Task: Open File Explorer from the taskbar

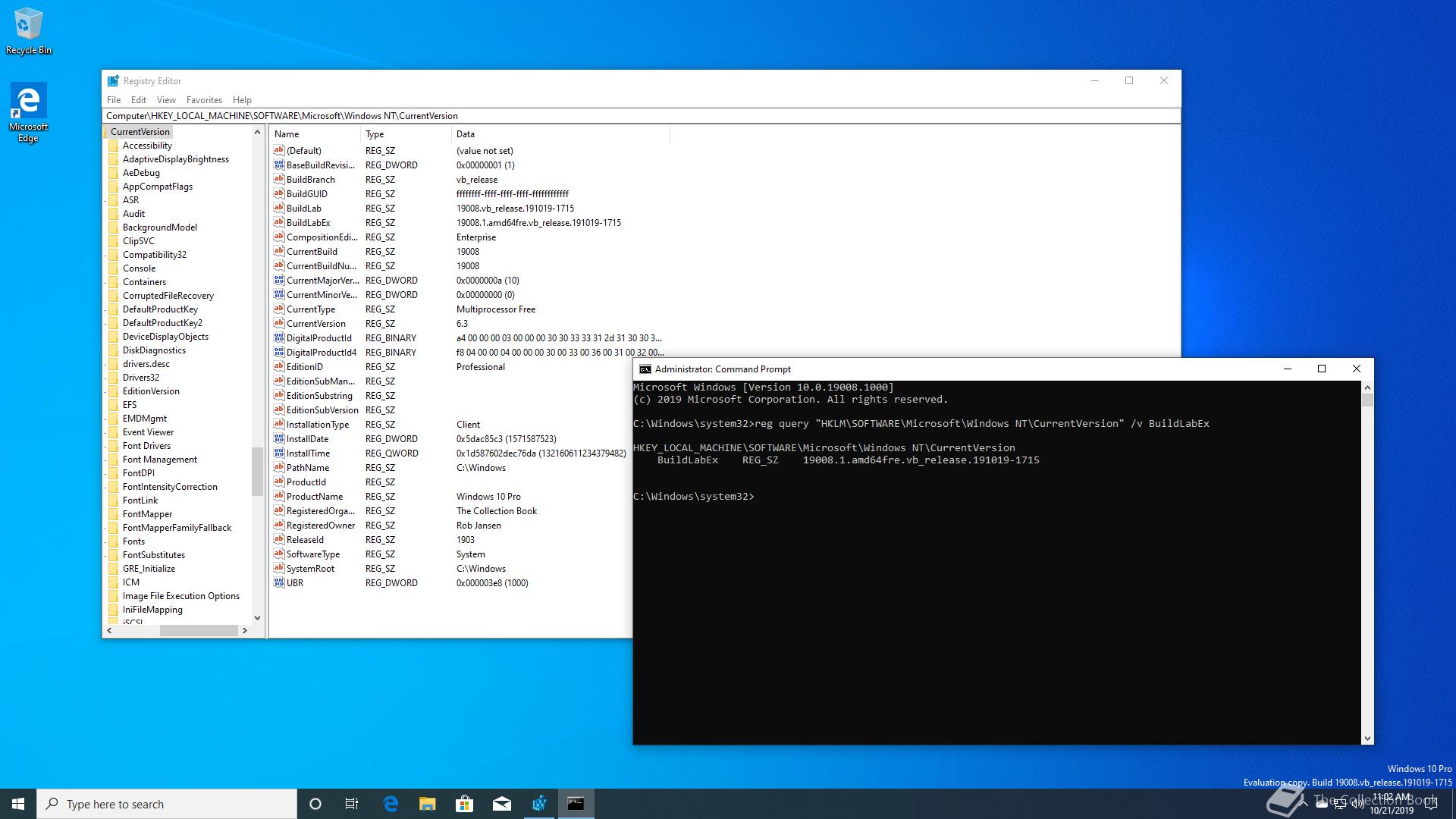Action: click(428, 804)
